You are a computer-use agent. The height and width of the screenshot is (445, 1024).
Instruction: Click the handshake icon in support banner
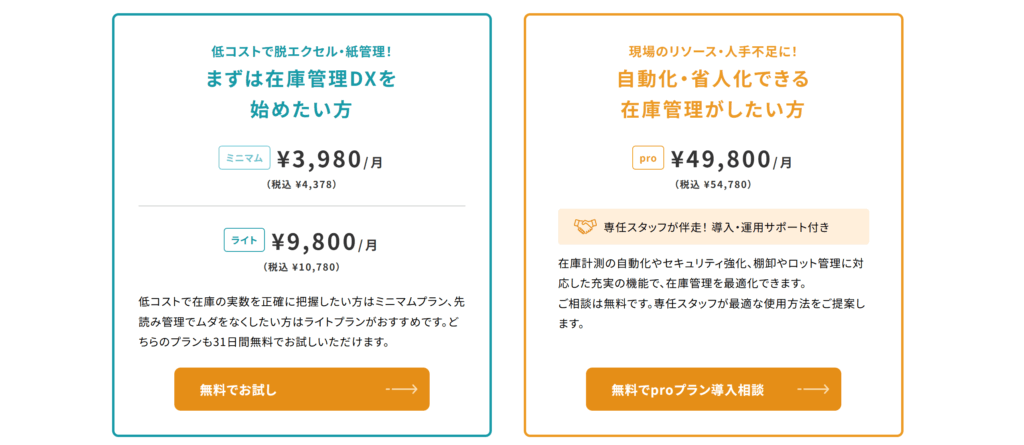coord(585,227)
